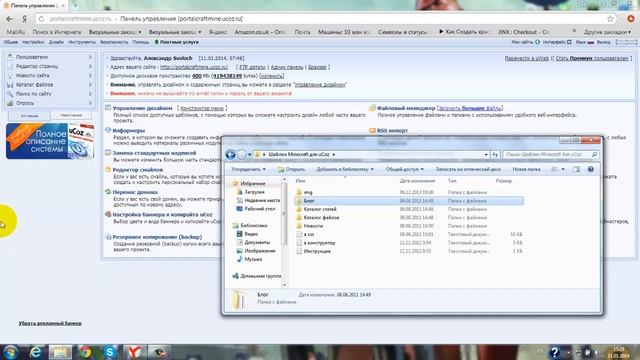The width and height of the screenshot is (640, 360).
Task: Open 'Другие закладки' bookmarks dropdown
Action: (x=607, y=32)
